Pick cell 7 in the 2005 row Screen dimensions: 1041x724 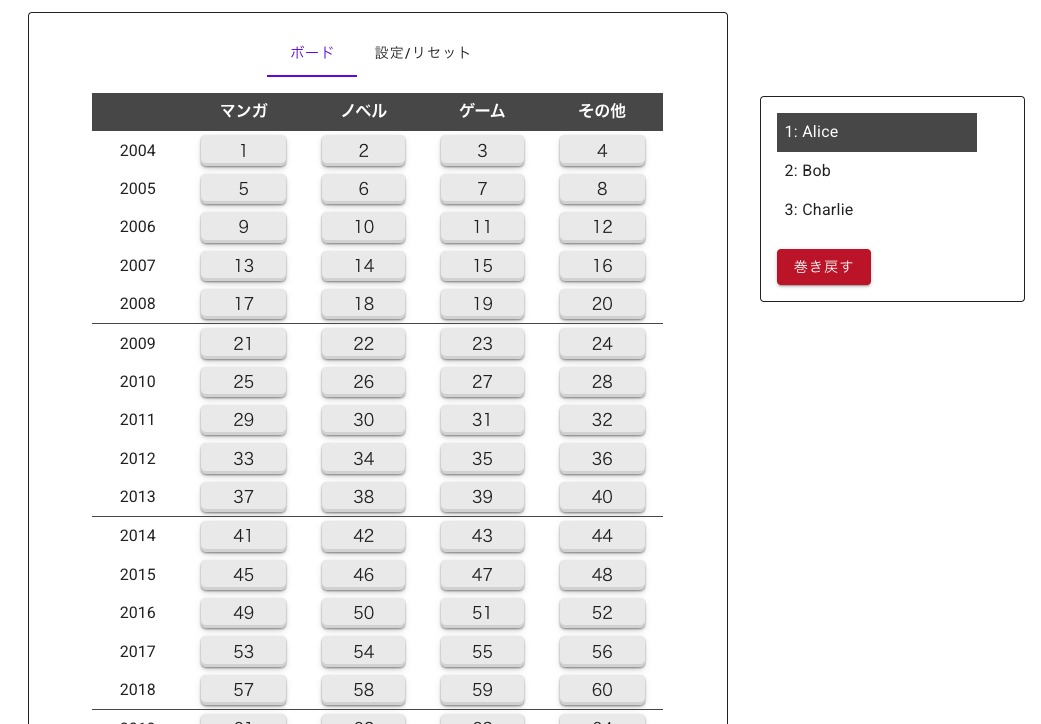coord(482,189)
